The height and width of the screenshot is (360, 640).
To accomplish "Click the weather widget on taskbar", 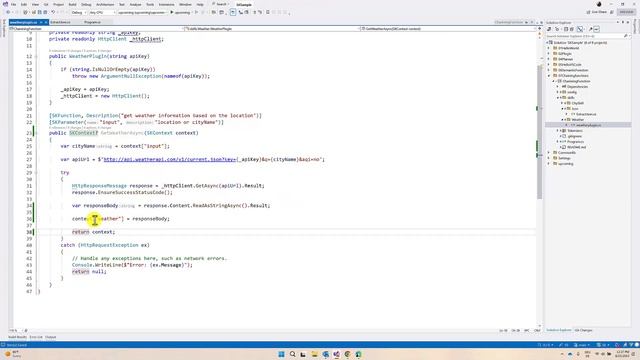I will click(x=12, y=354).
